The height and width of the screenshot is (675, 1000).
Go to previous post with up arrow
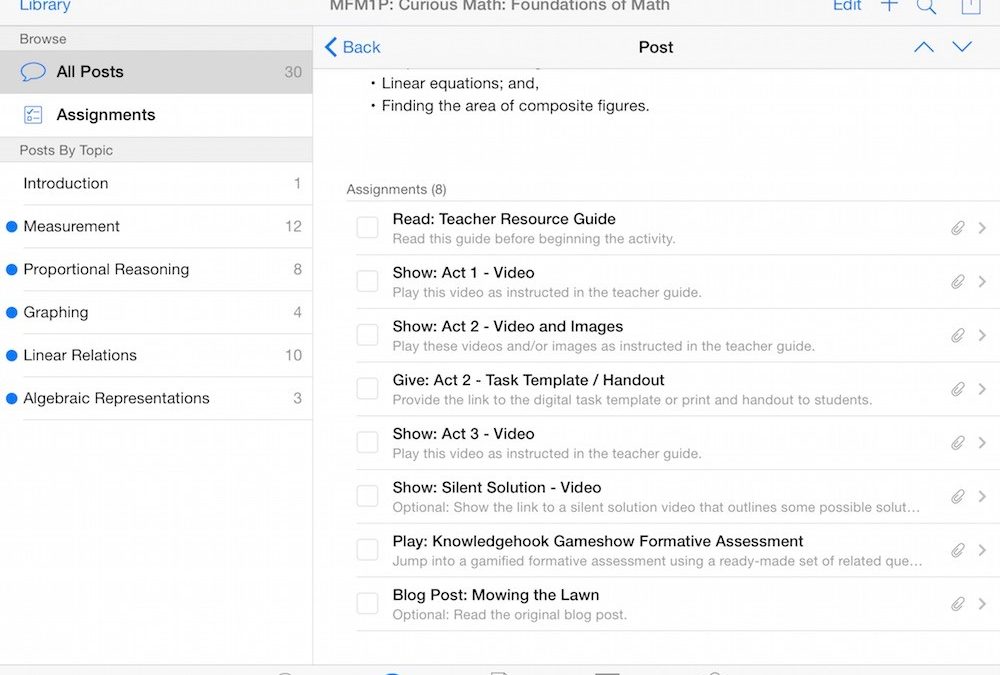pyautogui.click(x=924, y=47)
